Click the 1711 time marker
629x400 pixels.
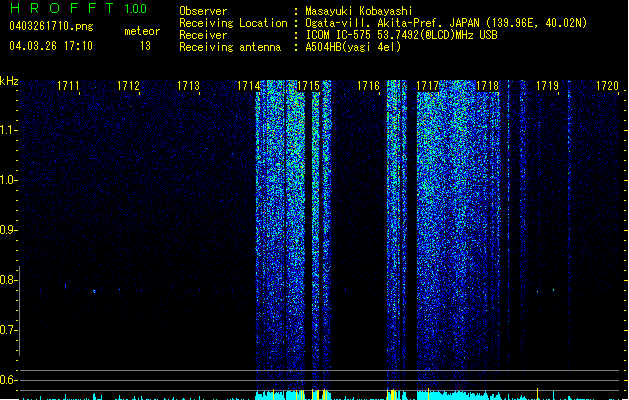(68, 86)
